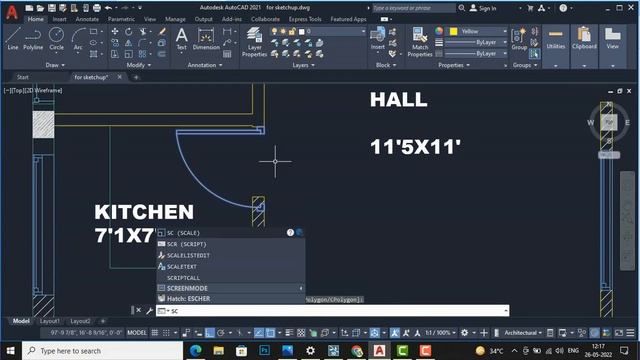This screenshot has width=640, height=360.
Task: Switch to the Annotate ribbon tab
Action: (x=87, y=19)
